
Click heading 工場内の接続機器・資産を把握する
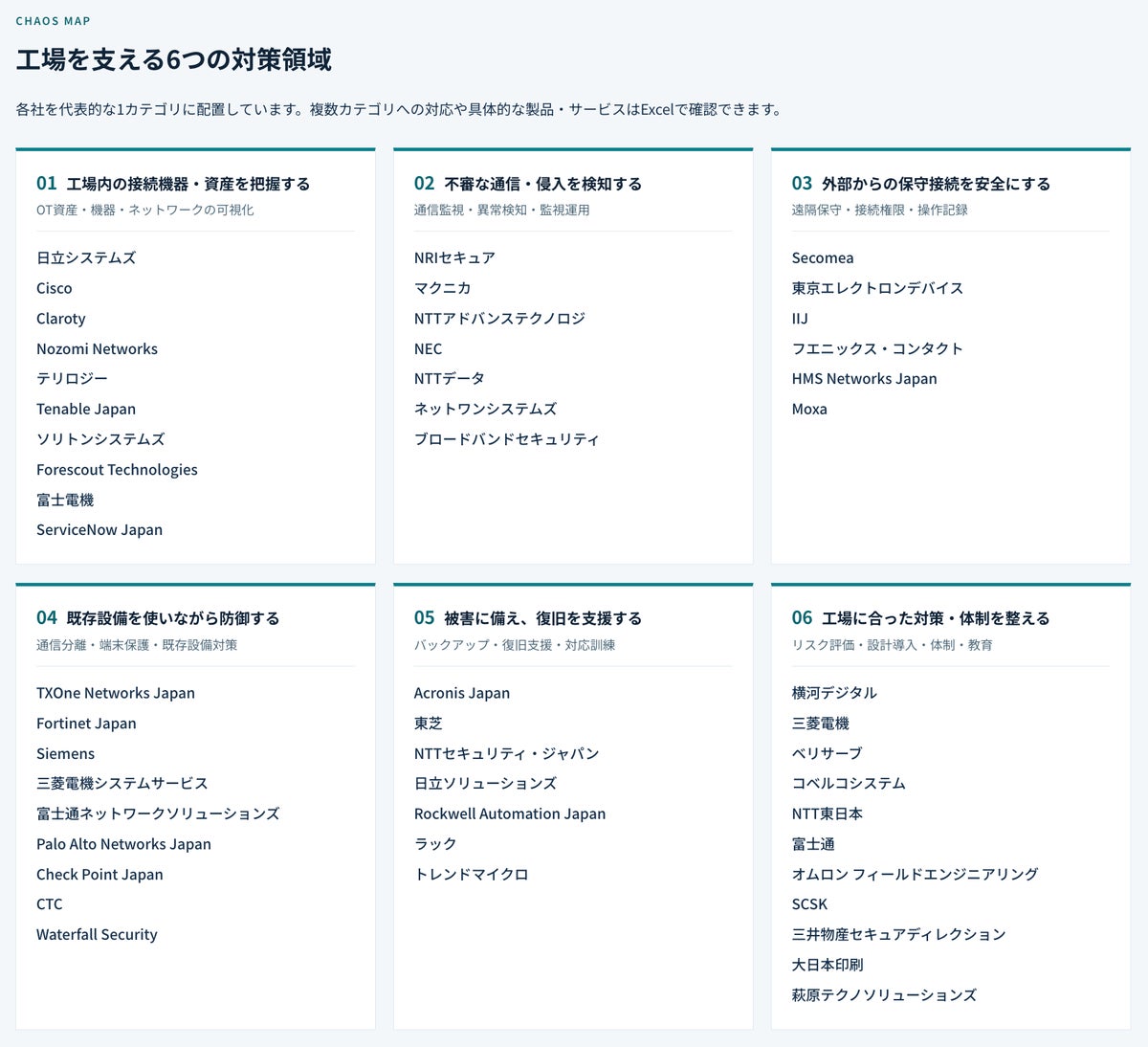(188, 184)
